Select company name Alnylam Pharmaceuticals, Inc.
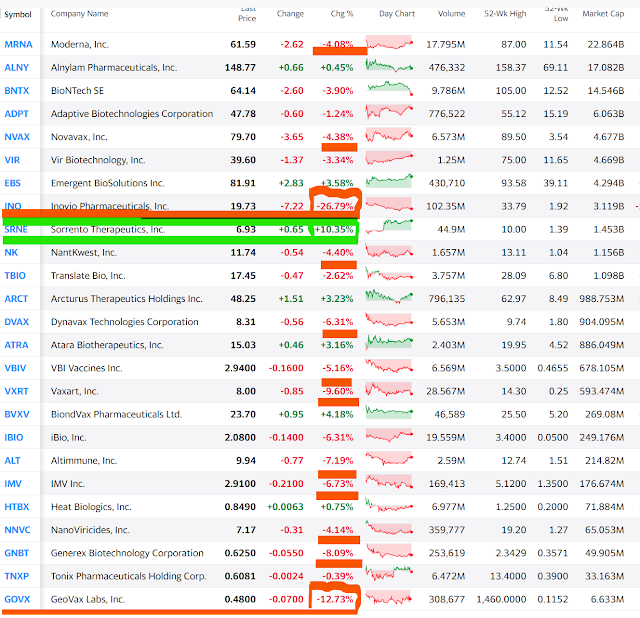 [x=114, y=67]
